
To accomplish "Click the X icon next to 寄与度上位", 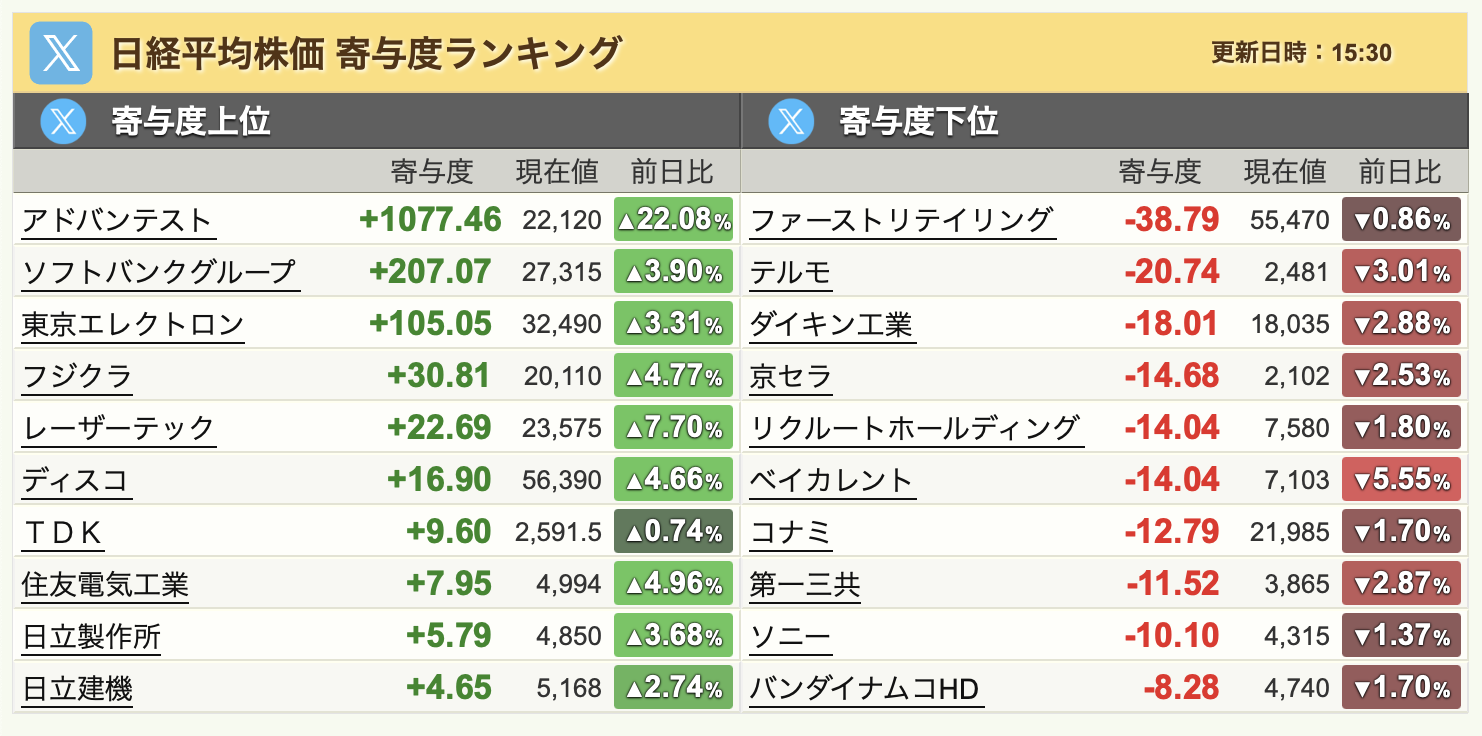I will (x=64, y=122).
